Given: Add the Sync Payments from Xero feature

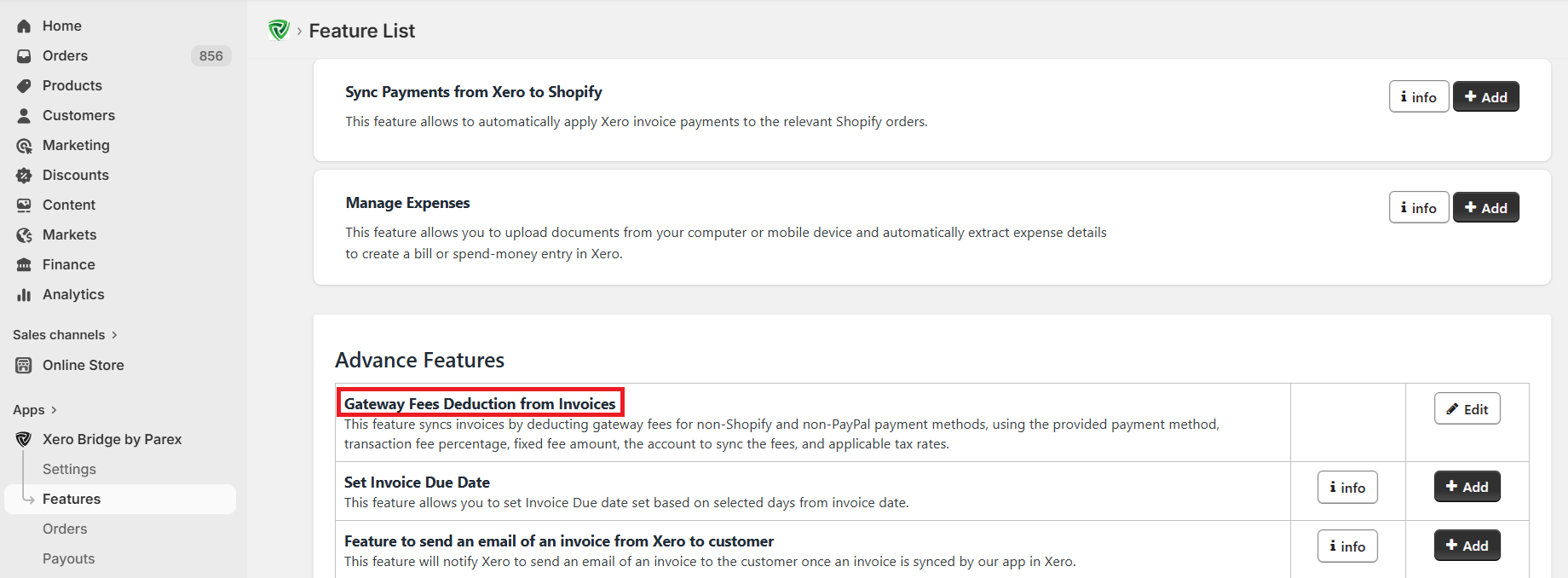Looking at the screenshot, I should click(1485, 97).
